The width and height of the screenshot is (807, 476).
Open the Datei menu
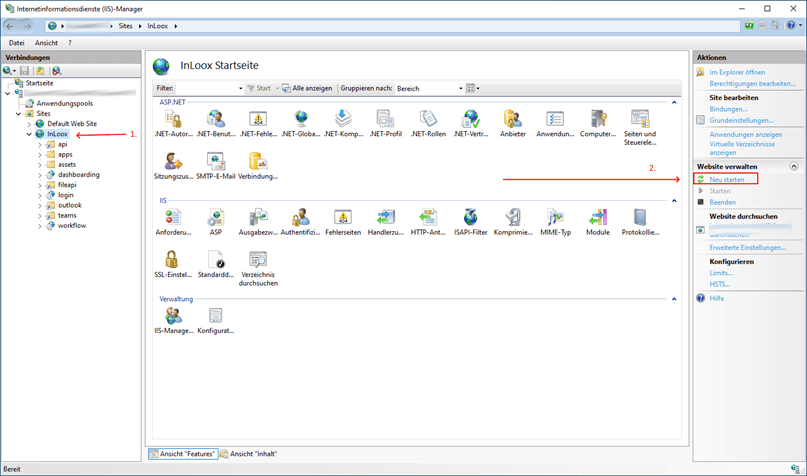16,43
